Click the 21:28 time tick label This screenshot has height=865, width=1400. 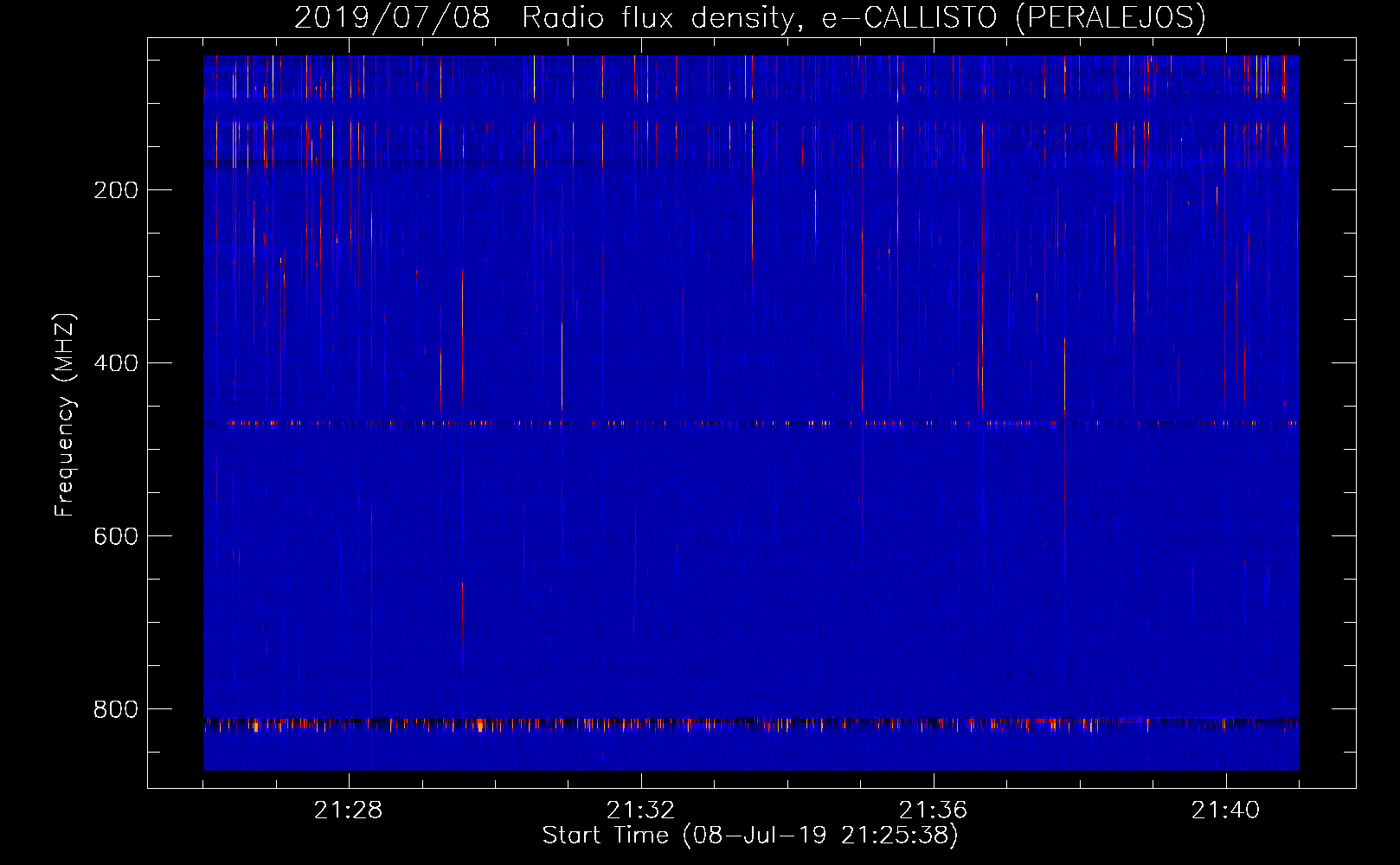click(348, 811)
